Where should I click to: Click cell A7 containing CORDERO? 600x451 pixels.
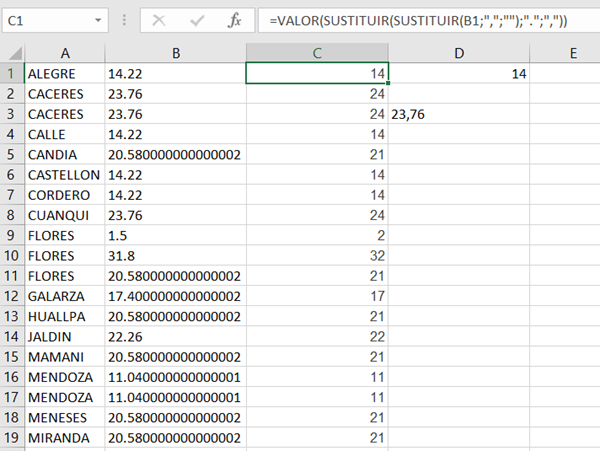point(65,195)
